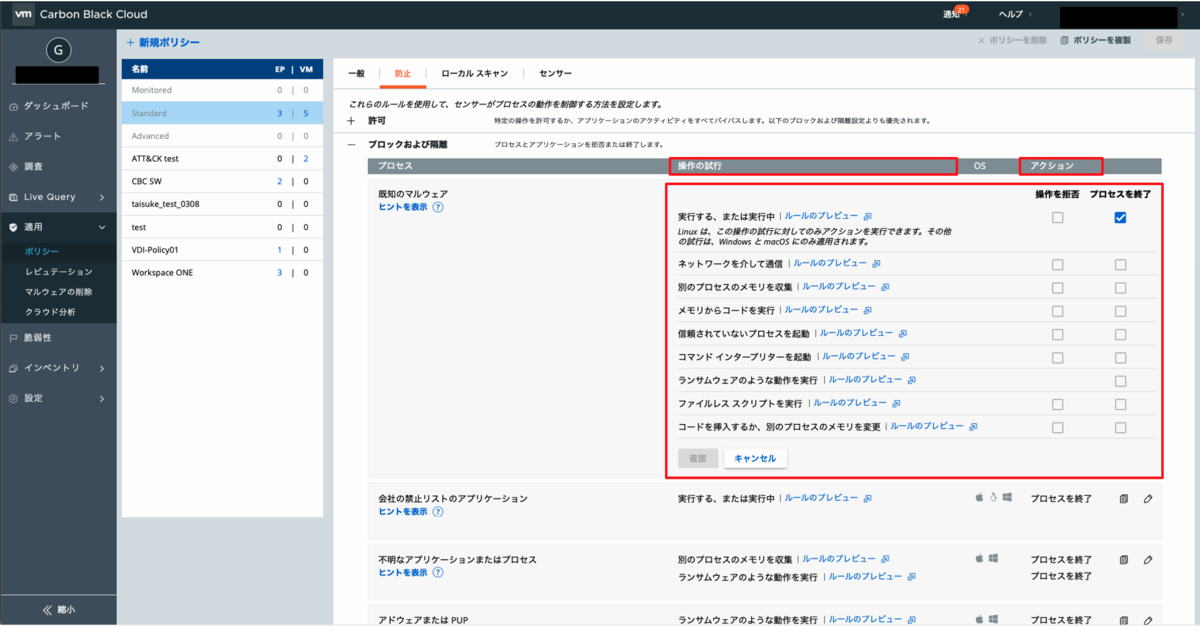Click the vm Carbon Black Cloud logo
Screen dimensions: 1200x626
tap(80, 14)
